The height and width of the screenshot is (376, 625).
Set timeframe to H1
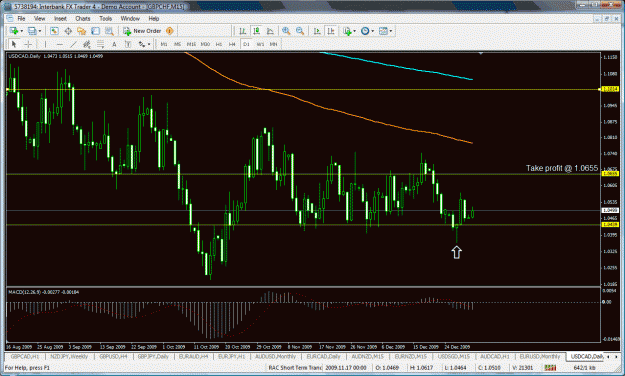tap(219, 44)
